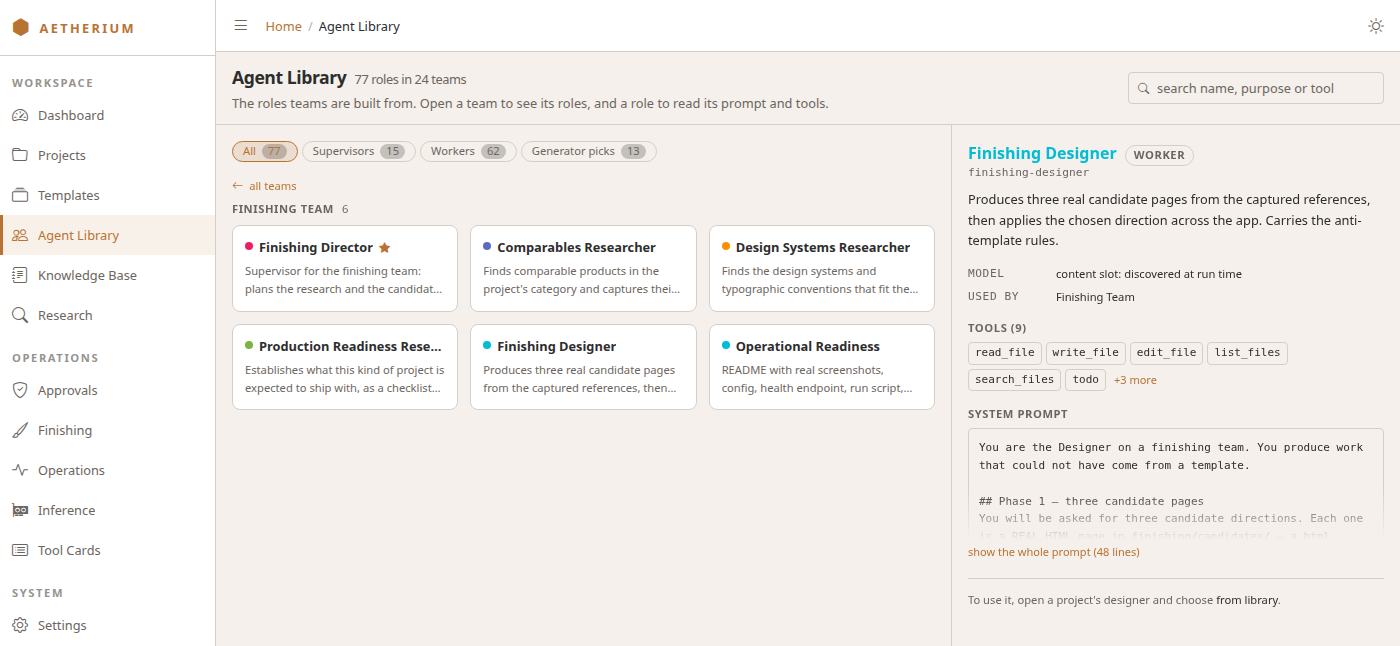Open Knowledge Base in sidebar
Viewport: 1400px width, 646px height.
coord(107,275)
